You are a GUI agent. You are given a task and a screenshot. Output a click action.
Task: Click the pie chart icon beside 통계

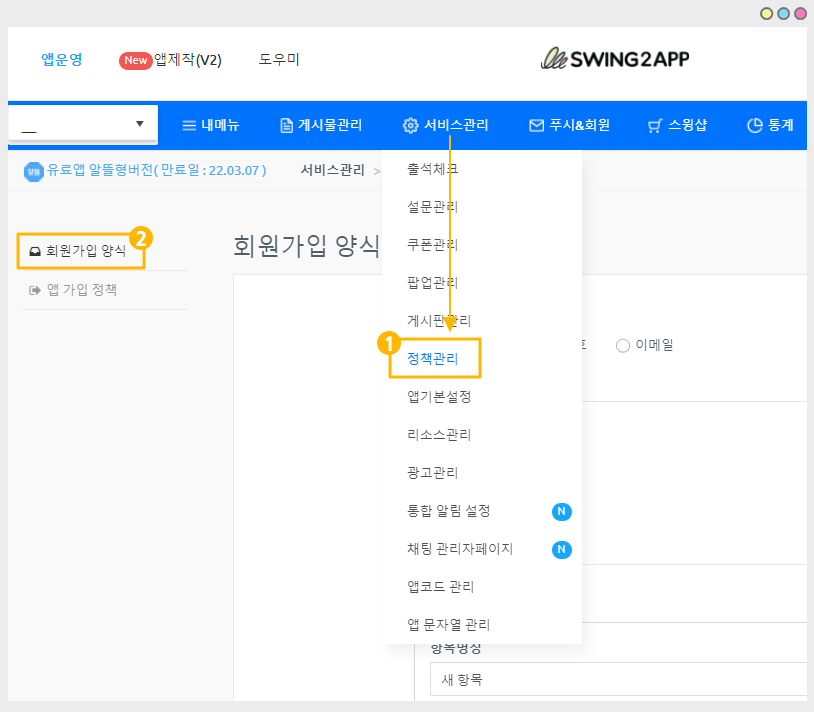point(755,126)
